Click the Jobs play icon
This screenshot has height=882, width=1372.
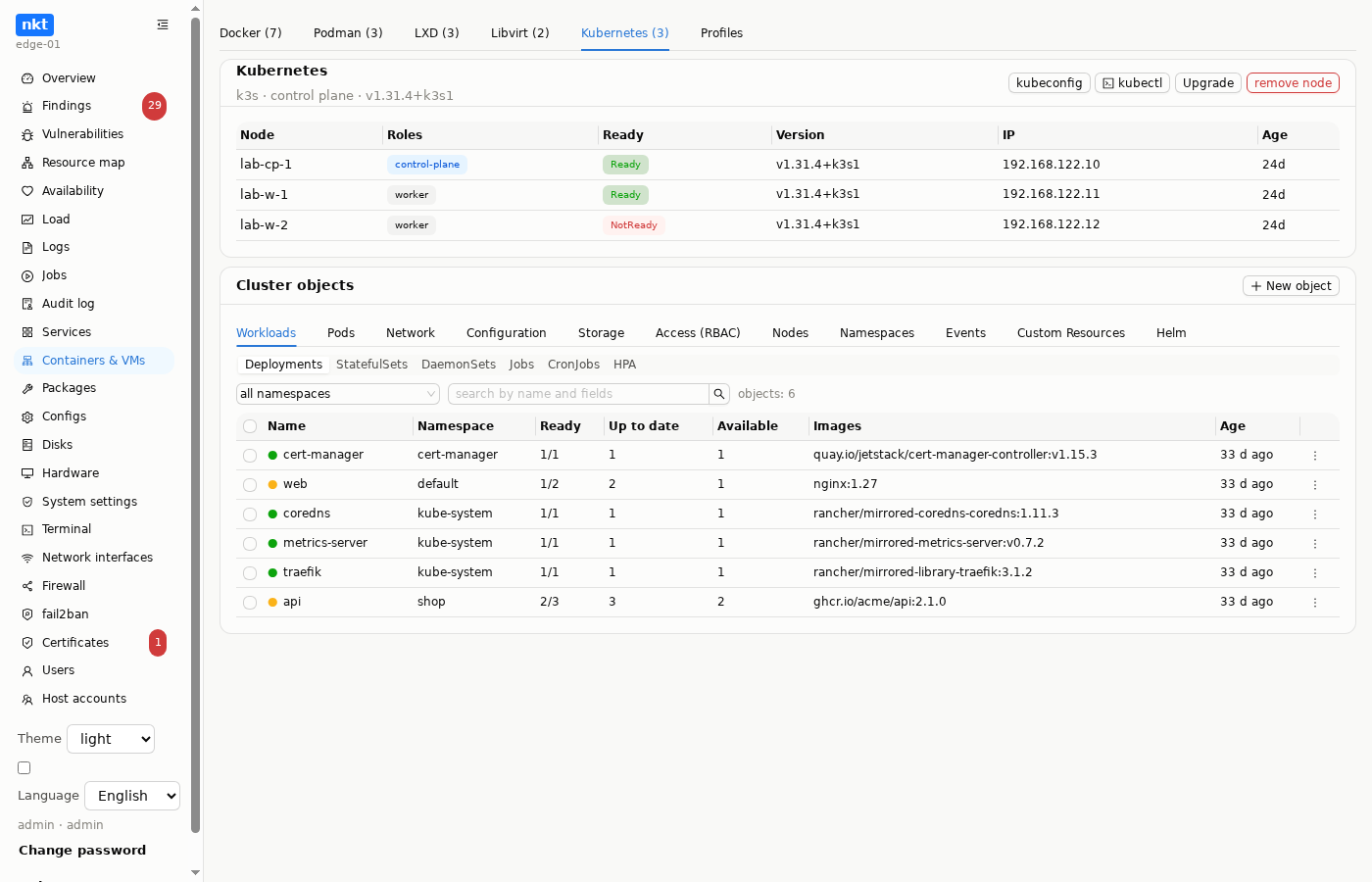coord(27,275)
